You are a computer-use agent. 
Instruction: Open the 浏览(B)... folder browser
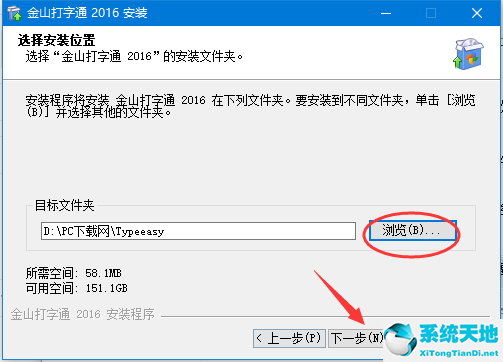point(412,230)
